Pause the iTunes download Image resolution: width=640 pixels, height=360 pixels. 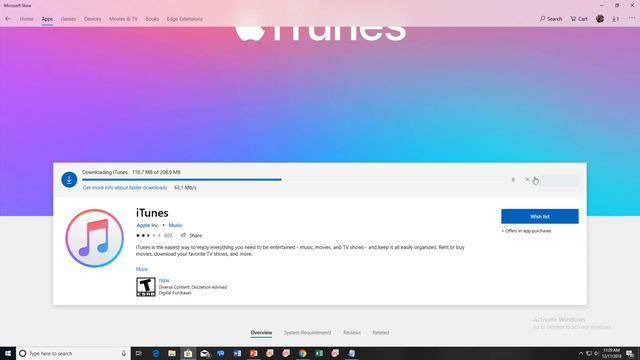tap(513, 180)
